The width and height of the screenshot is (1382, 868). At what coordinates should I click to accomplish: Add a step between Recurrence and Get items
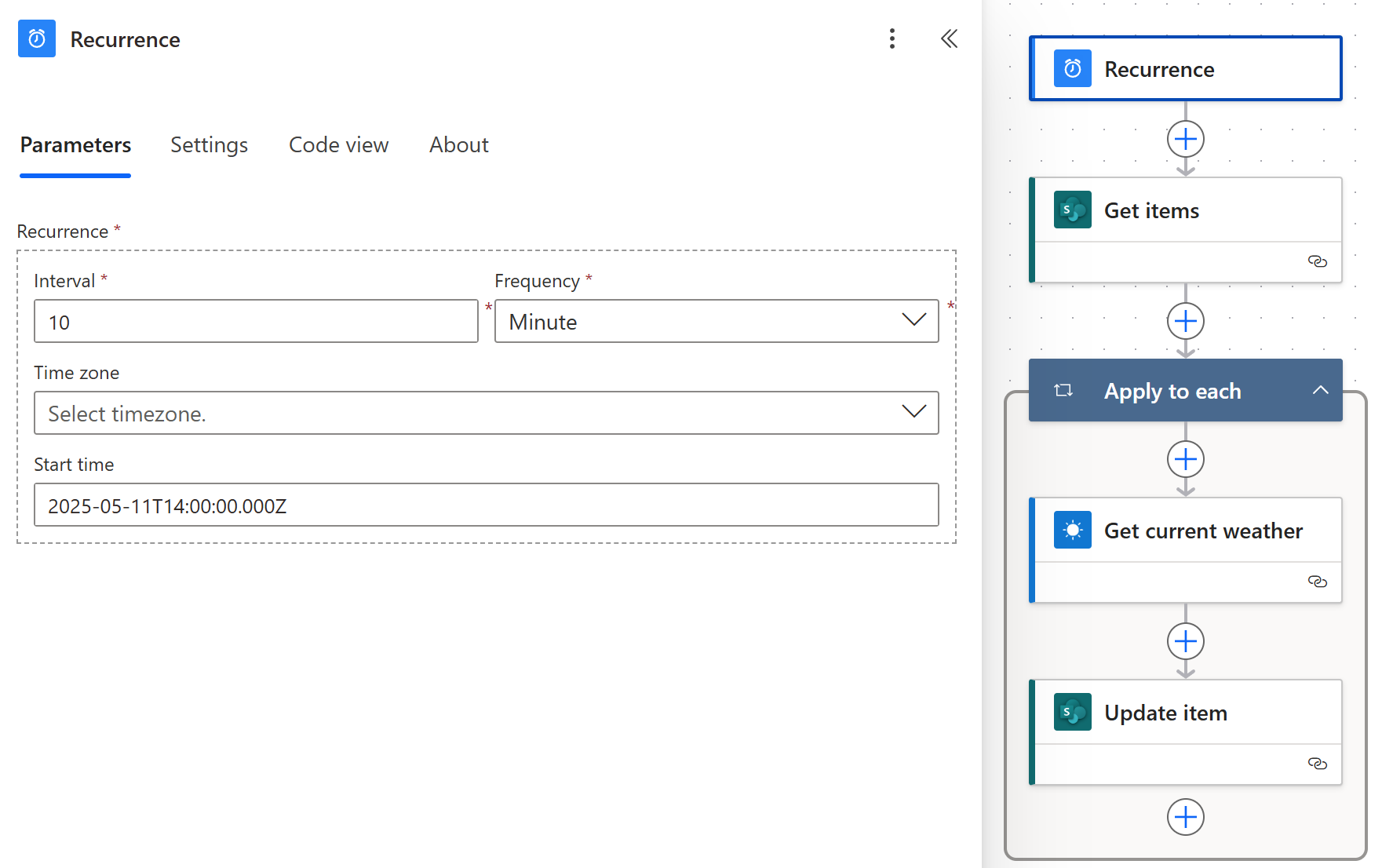[x=1185, y=139]
